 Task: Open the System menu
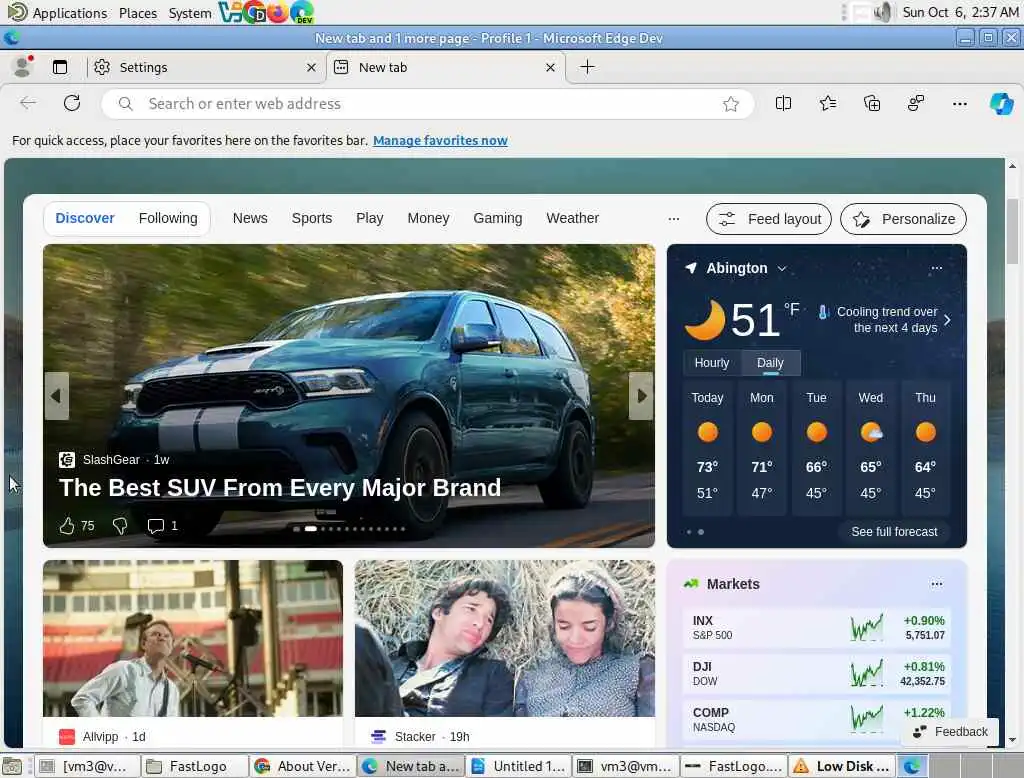pos(190,13)
